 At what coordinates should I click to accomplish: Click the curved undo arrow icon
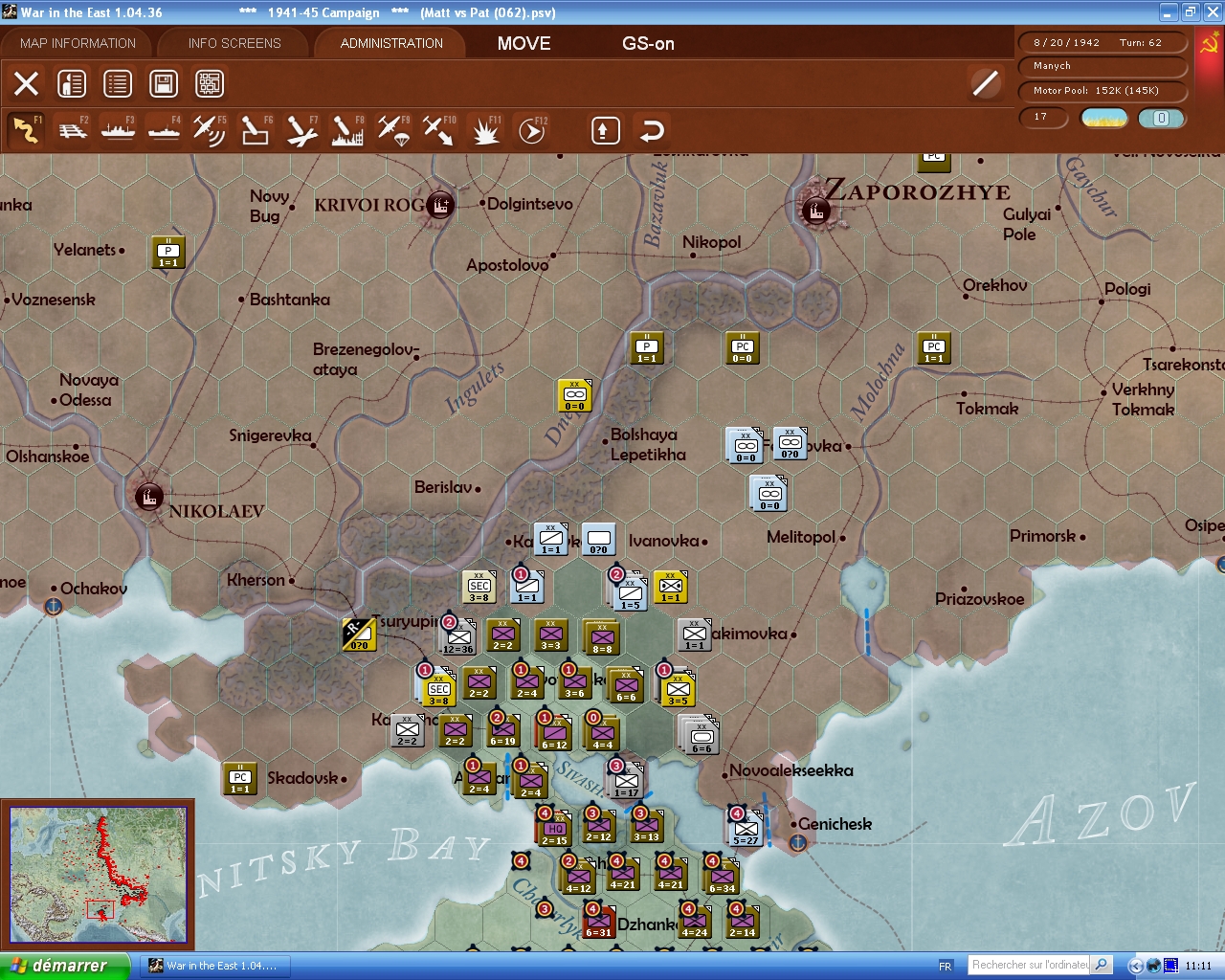pos(652,130)
